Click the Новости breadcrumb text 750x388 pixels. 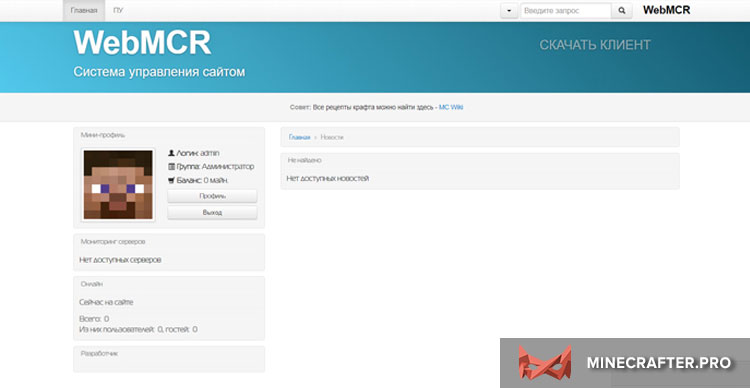(331, 137)
